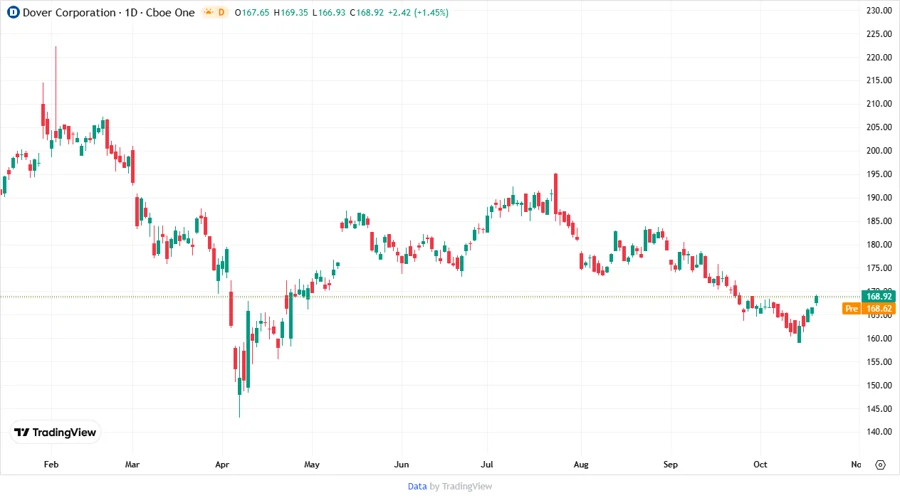900x498 pixels.
Task: Click the 140.00 price axis label
Action: (x=879, y=432)
